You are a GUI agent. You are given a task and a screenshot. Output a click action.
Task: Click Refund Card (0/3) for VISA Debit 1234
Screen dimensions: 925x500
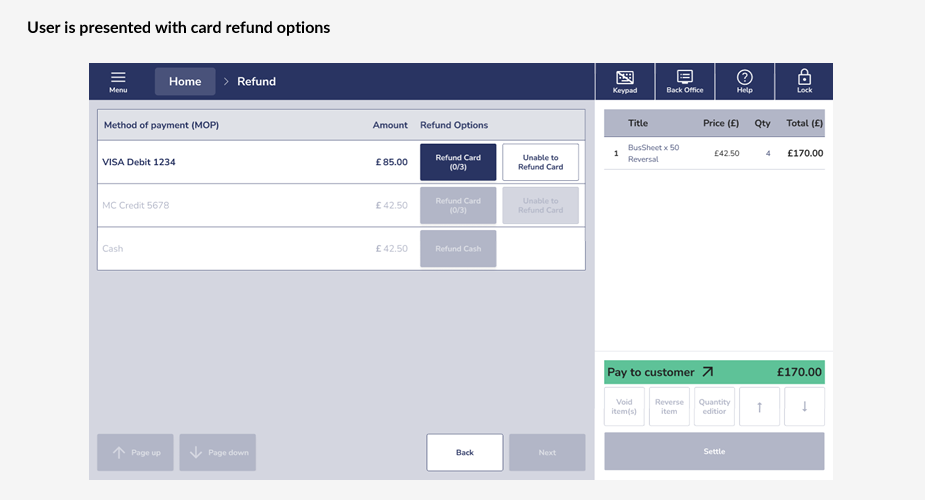[x=458, y=162]
